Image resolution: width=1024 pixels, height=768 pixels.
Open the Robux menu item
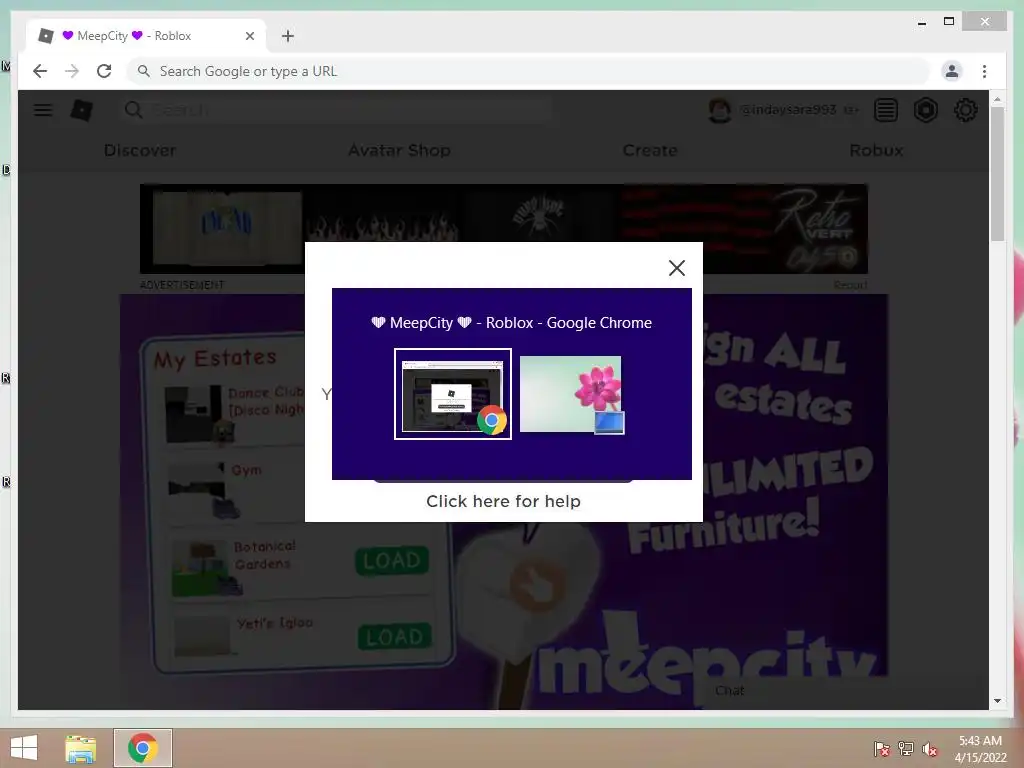pyautogui.click(x=876, y=150)
